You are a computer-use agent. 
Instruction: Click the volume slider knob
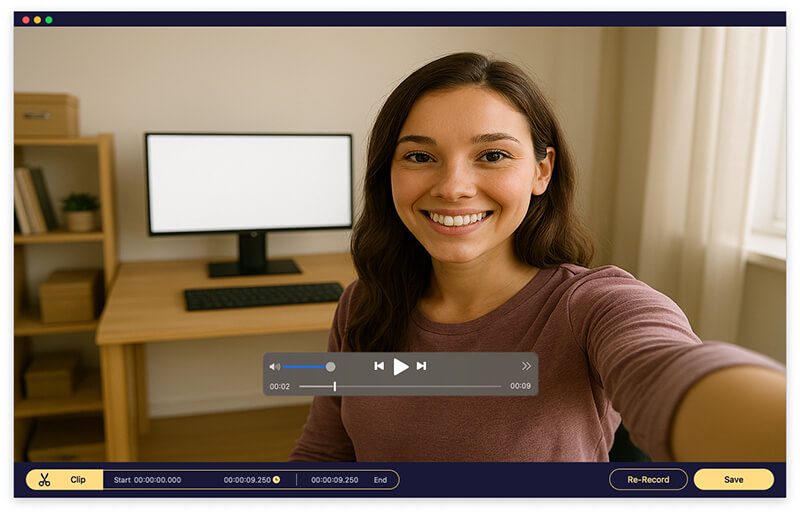click(330, 367)
